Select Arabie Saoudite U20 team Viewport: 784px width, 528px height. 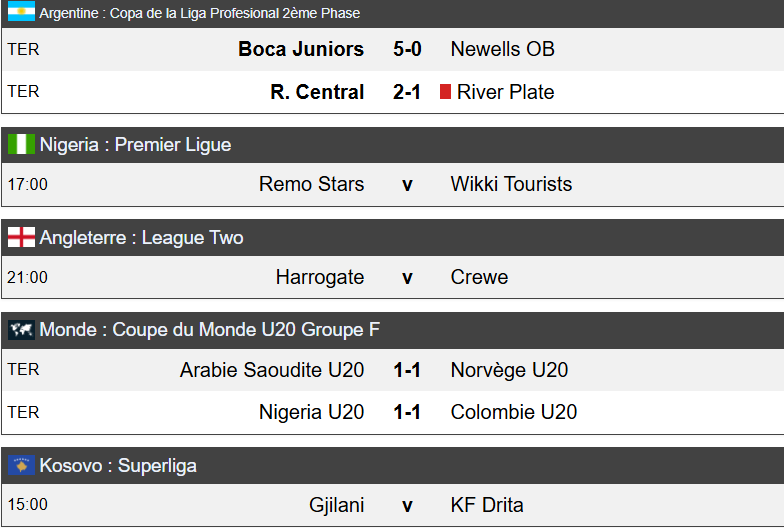(272, 370)
